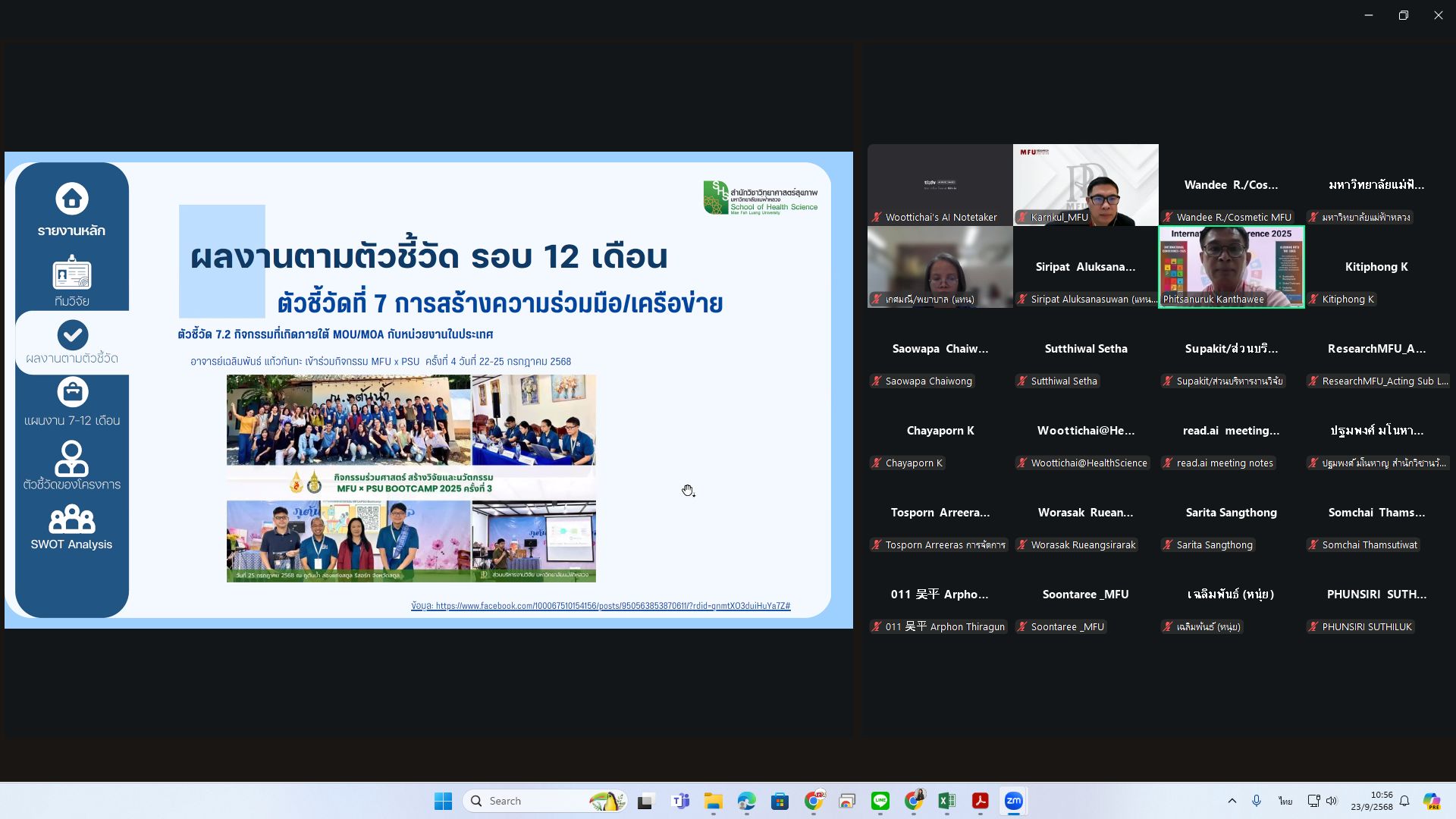Click the muted mic icon for Kitiphong K
1456x819 pixels.
[1314, 300]
